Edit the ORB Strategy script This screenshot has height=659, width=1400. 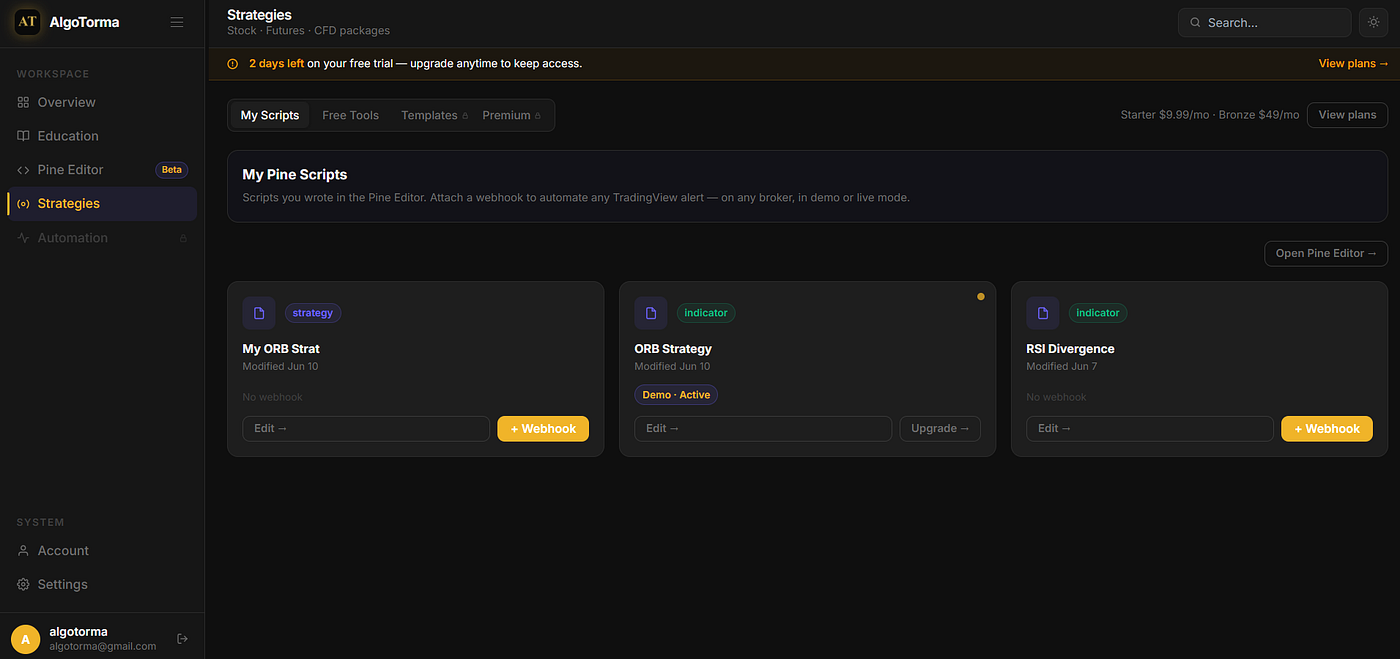pos(763,429)
